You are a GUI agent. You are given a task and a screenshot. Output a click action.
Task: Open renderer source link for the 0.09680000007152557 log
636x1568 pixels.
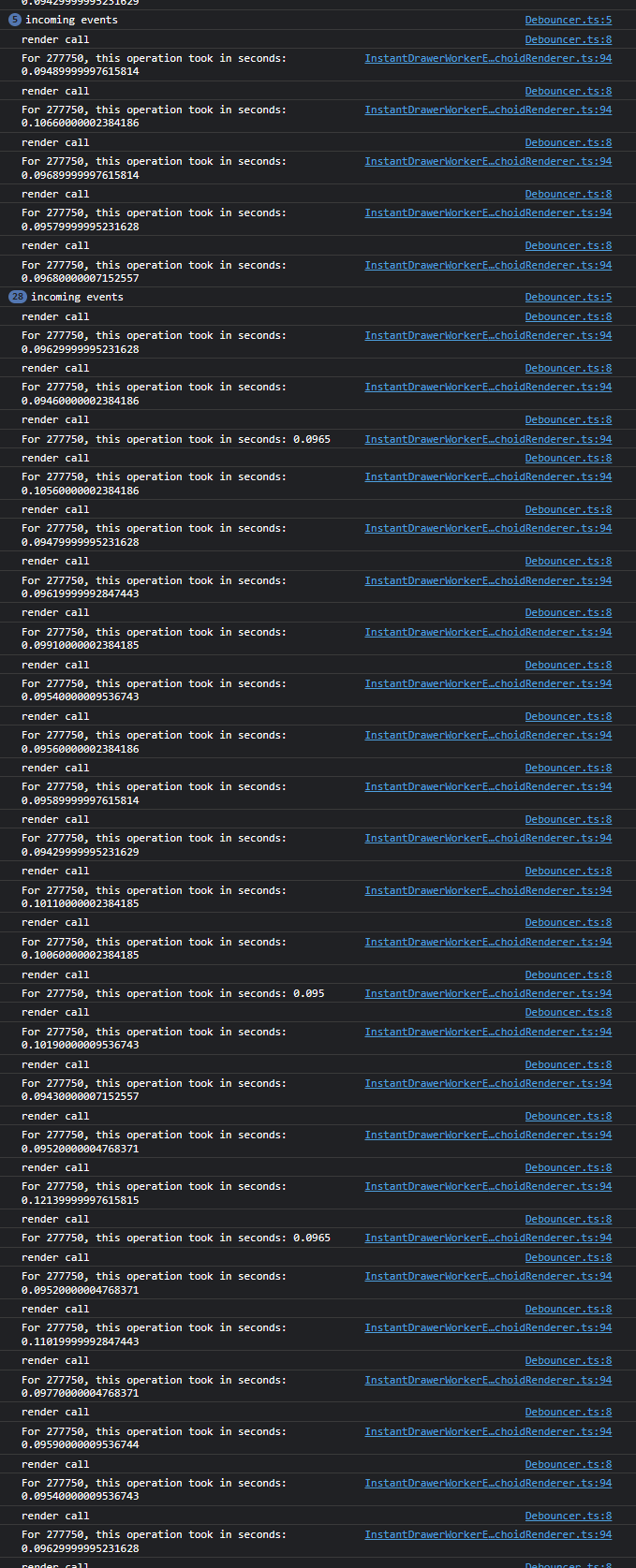click(x=488, y=265)
